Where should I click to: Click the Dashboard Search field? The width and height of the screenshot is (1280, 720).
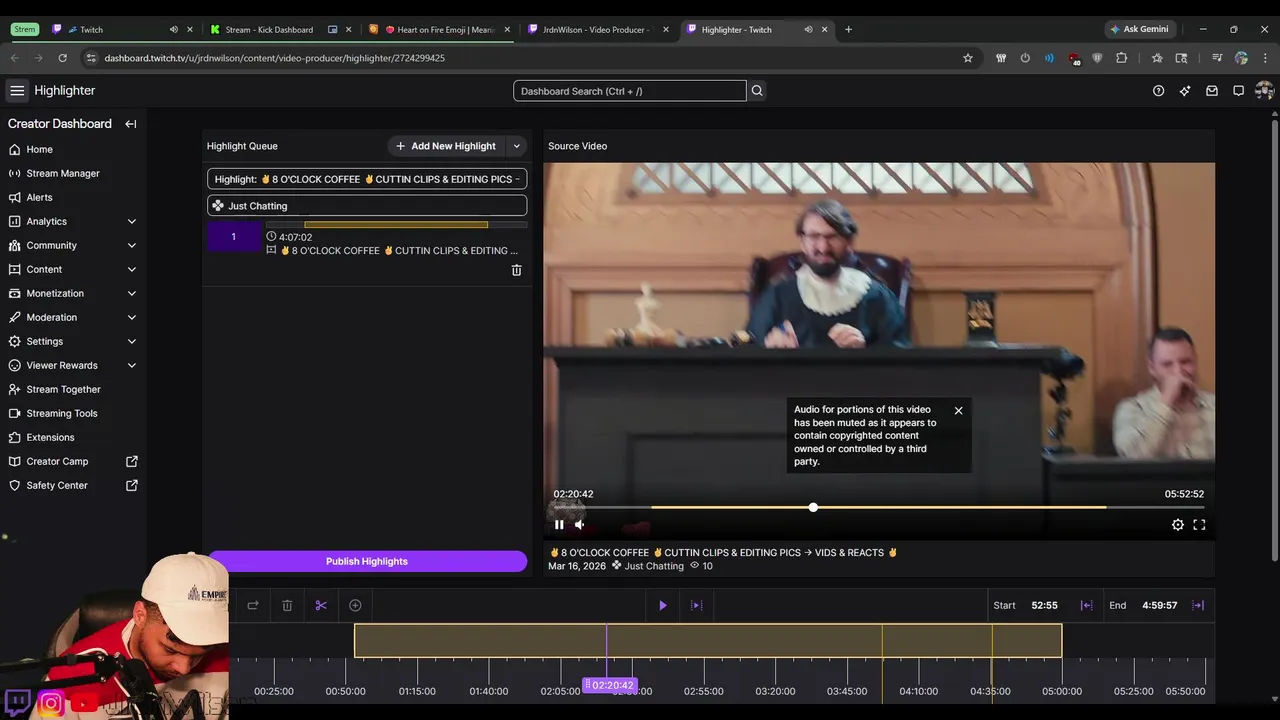coord(629,91)
